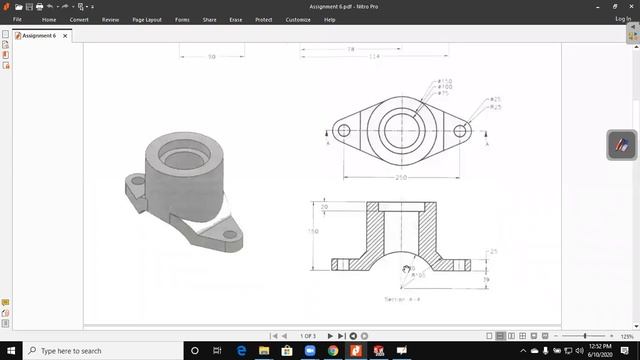Click the Open file folder icon

pyautogui.click(x=18, y=7)
